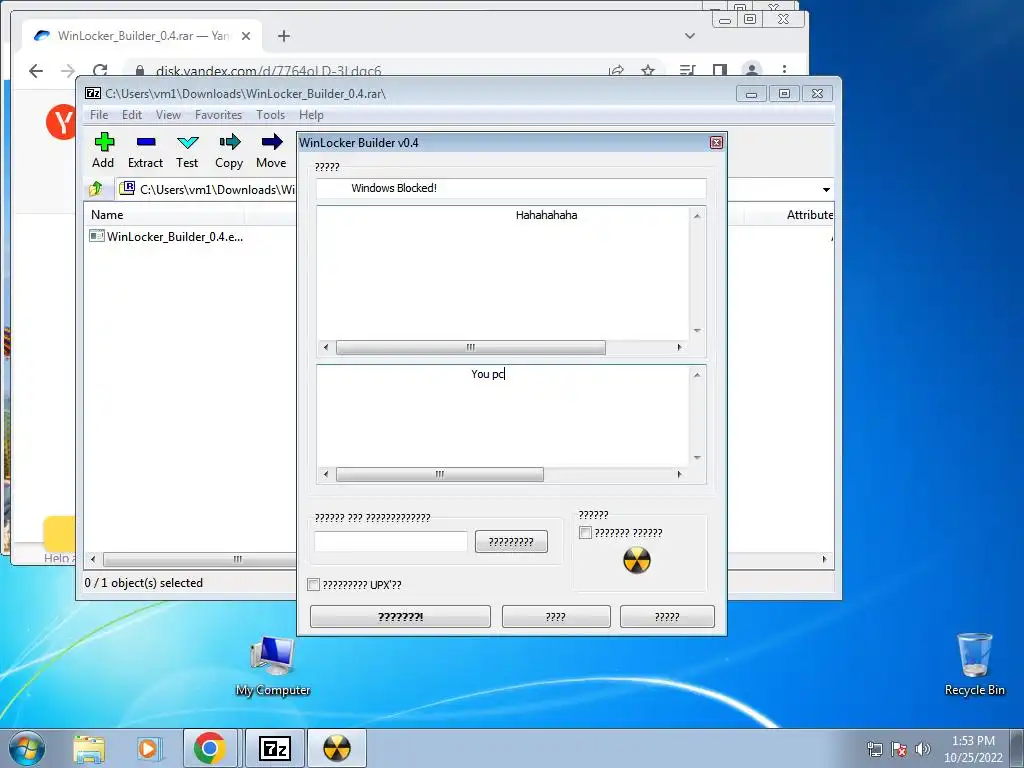Click the Chrome profile avatar icon
This screenshot has height=768, width=1024.
[x=752, y=70]
